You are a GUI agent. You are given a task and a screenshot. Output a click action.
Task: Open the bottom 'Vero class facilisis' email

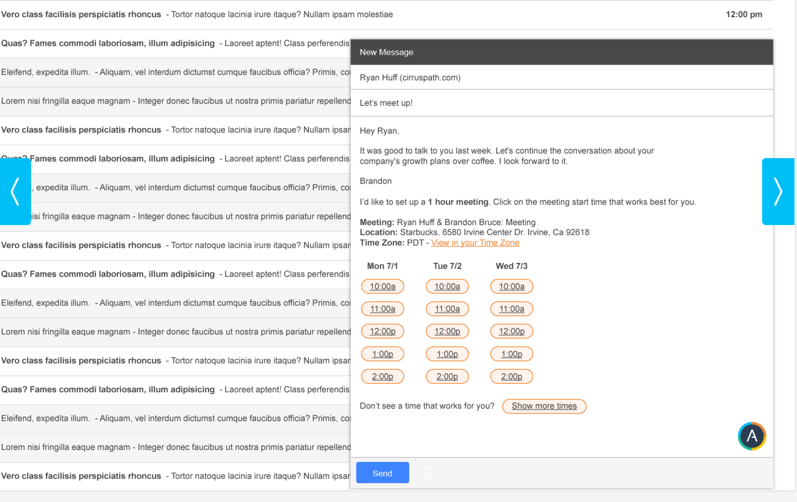tap(175, 476)
